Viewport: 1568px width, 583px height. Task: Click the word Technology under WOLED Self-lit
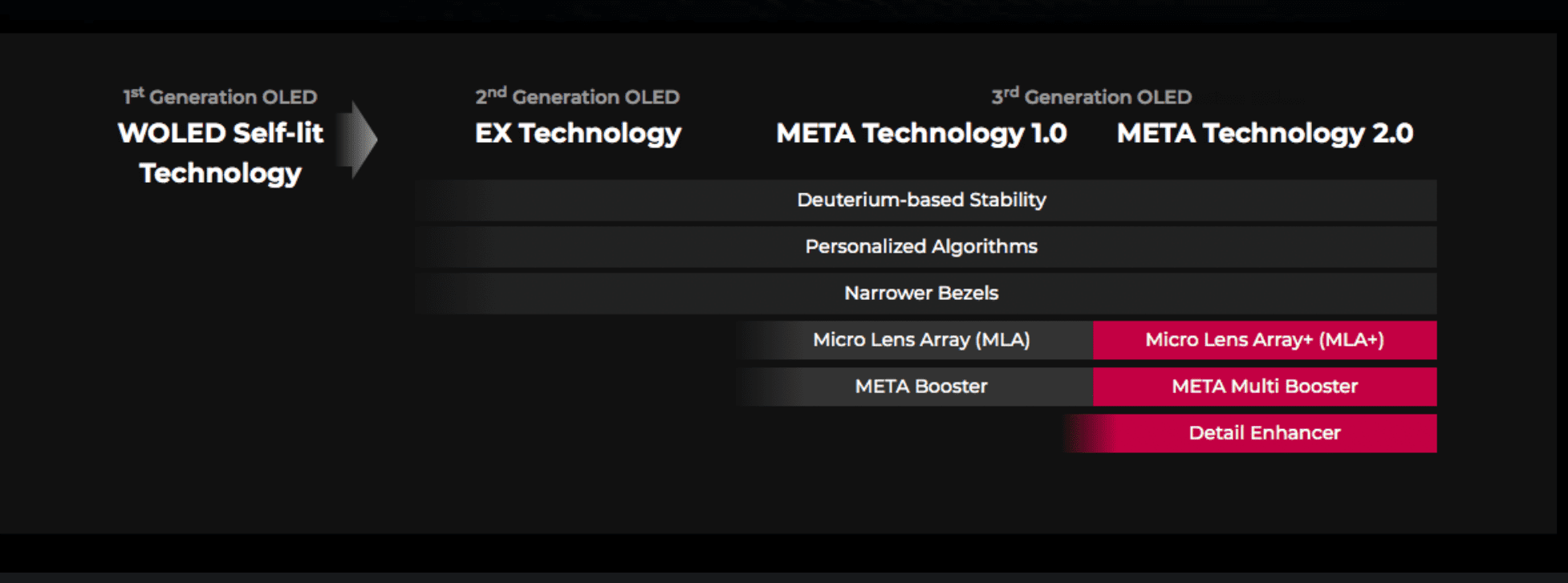point(221,173)
